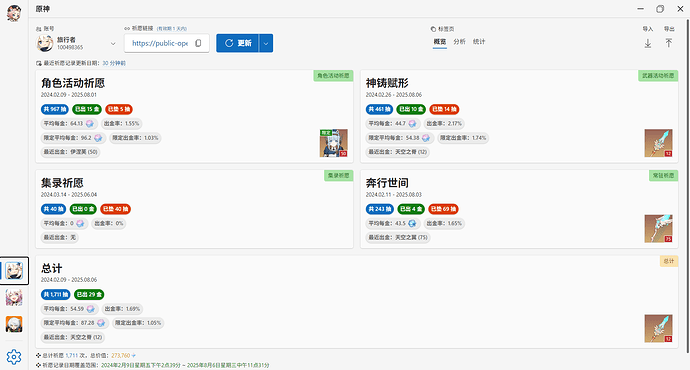Image resolution: width=690 pixels, height=370 pixels.
Task: Click the export upload arrow icon
Action: pos(669,43)
